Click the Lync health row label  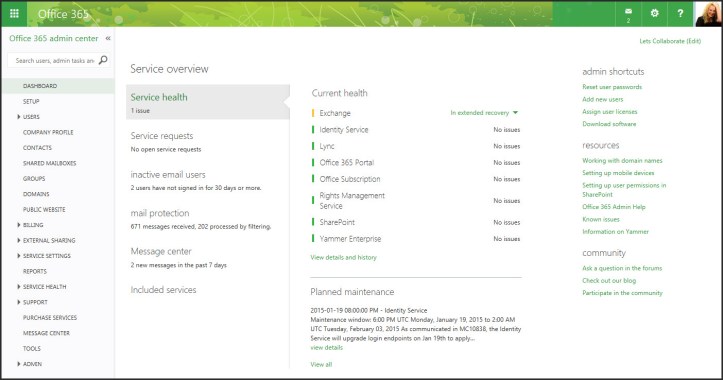click(x=327, y=146)
